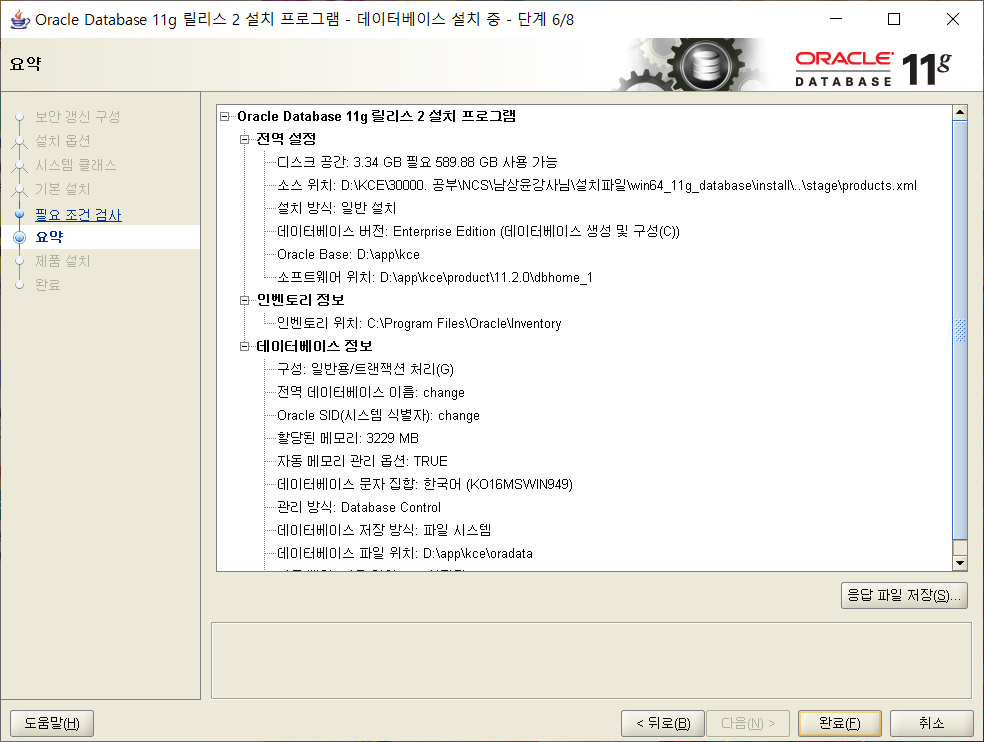984x742 pixels.
Task: Collapse the 데이터베이스 정보 tree section
Action: (244, 346)
